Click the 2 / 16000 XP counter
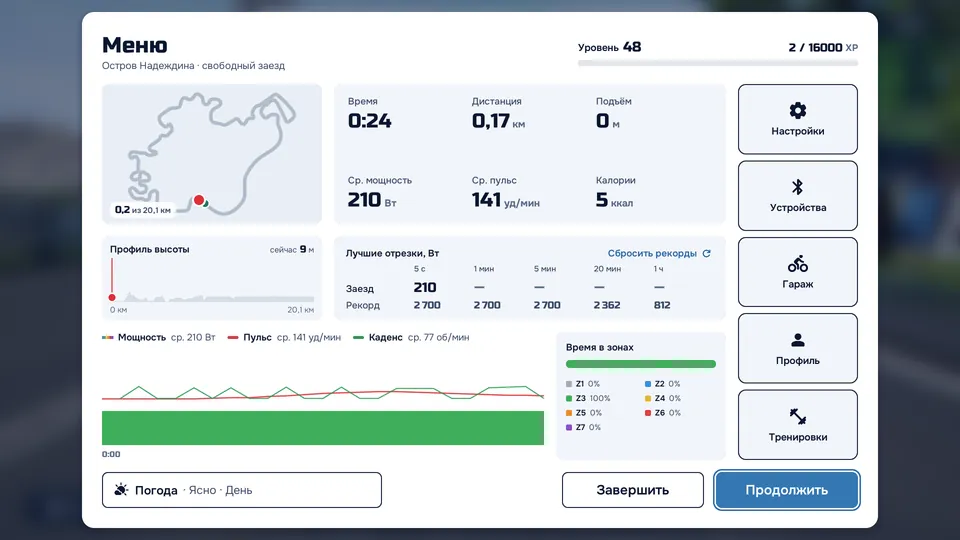The width and height of the screenshot is (960, 540). (x=823, y=47)
